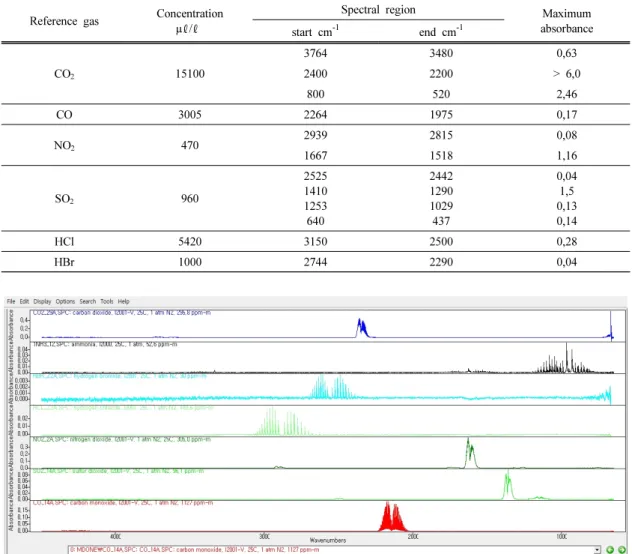Click the last green round arrow icon
The width and height of the screenshot is (632, 554).
(622, 550)
